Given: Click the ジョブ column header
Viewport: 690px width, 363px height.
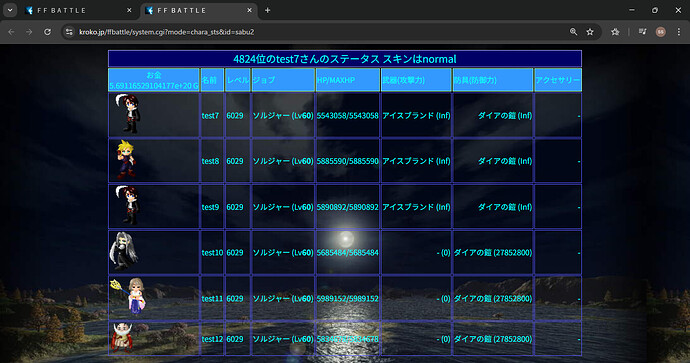Looking at the screenshot, I should tap(283, 80).
